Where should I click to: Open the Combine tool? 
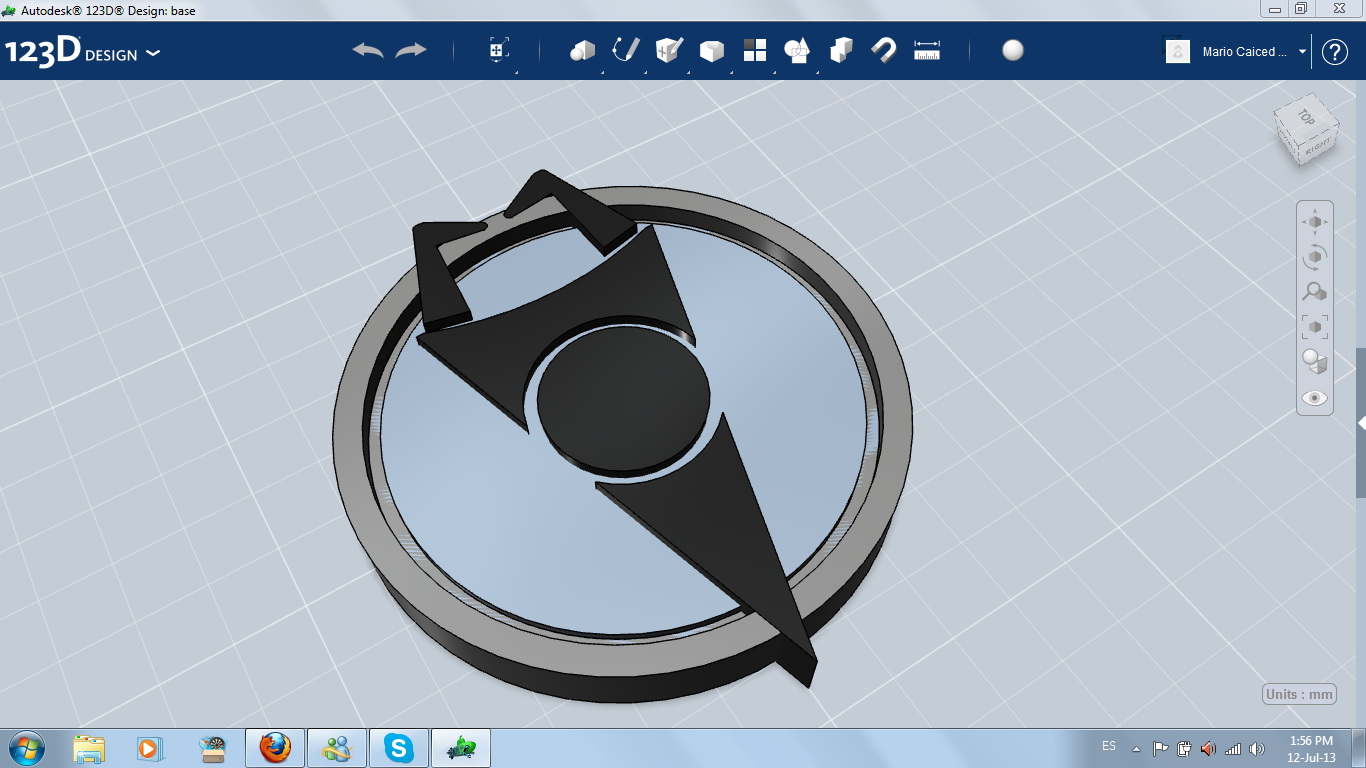point(841,50)
